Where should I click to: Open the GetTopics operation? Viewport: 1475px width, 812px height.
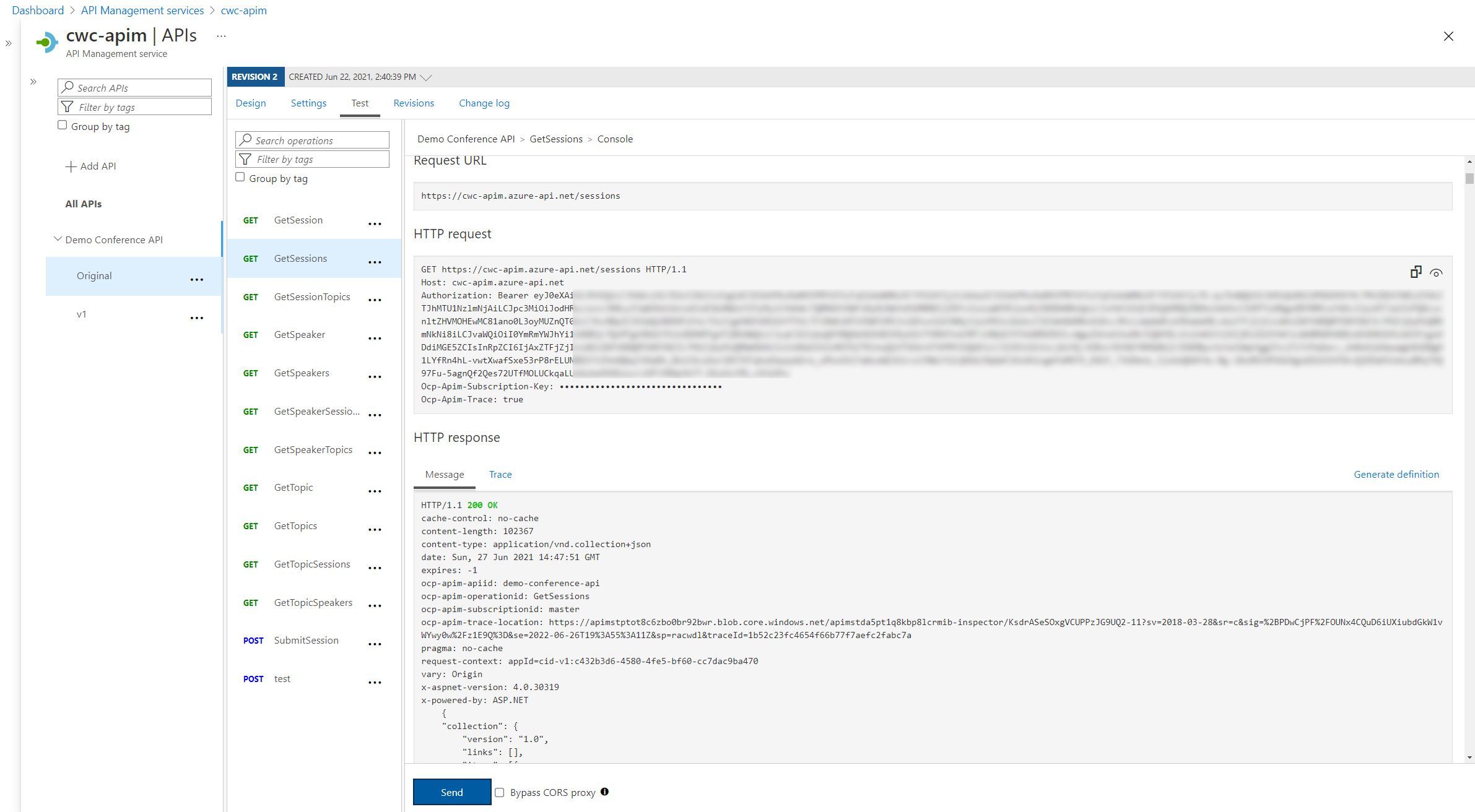click(295, 526)
